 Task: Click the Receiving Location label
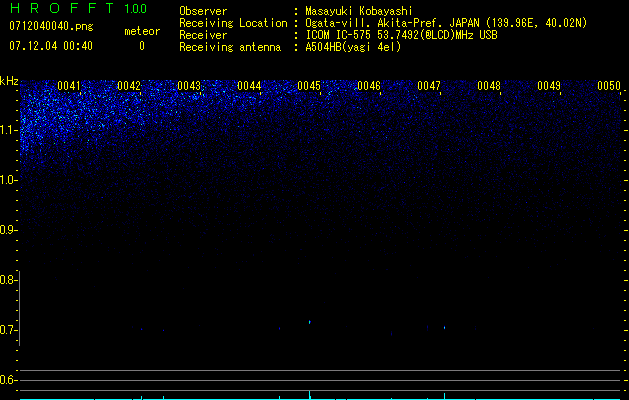coord(233,23)
